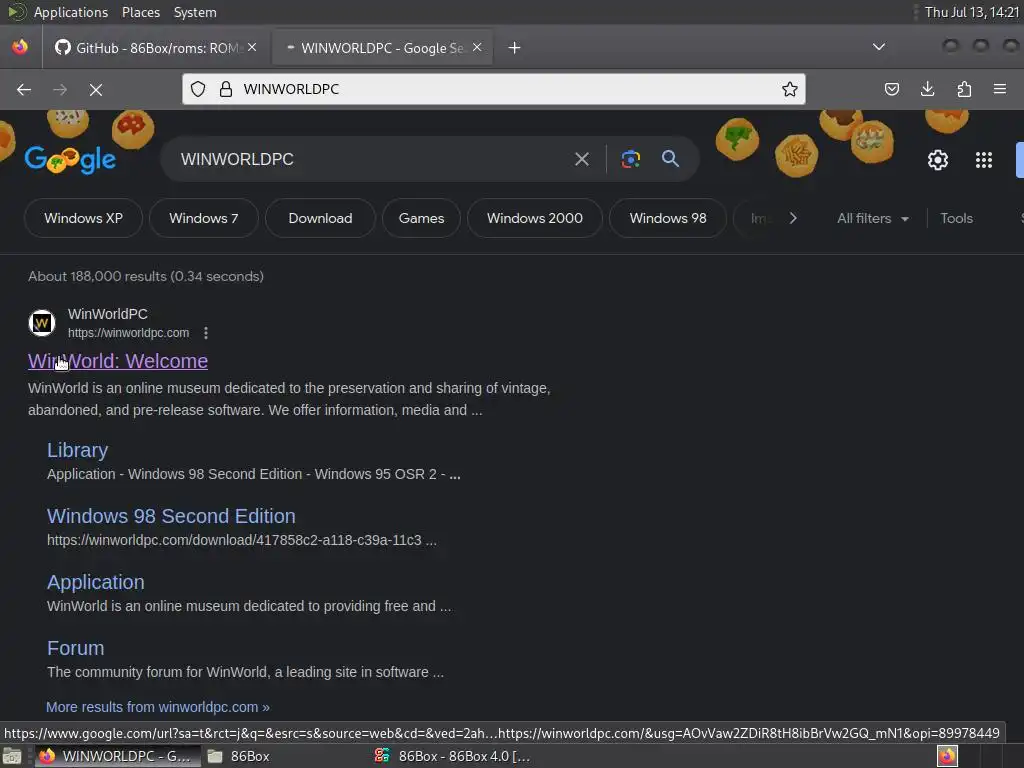Expand the All filters dropdown
Viewport: 1024px width, 768px height.
tap(872, 218)
